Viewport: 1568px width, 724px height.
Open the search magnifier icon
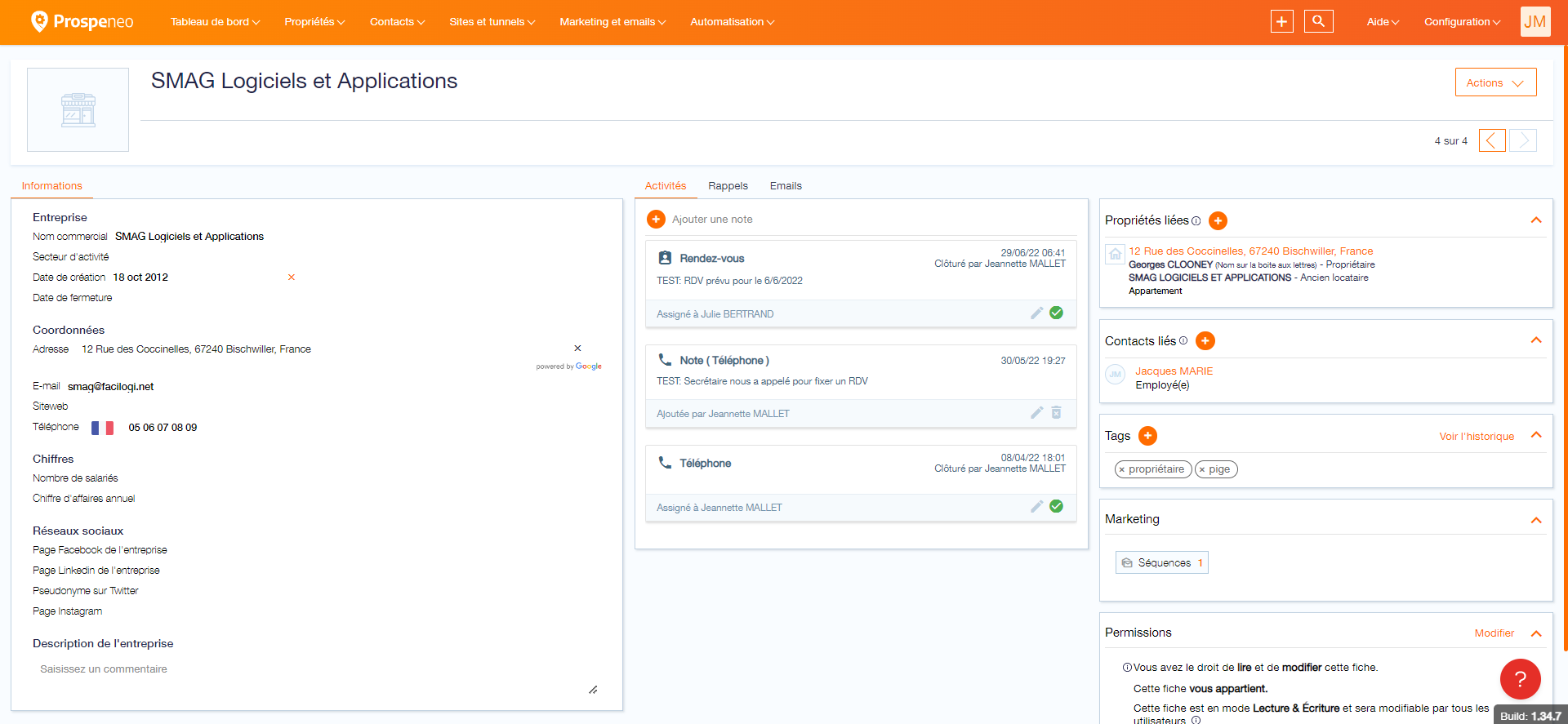pos(1318,22)
